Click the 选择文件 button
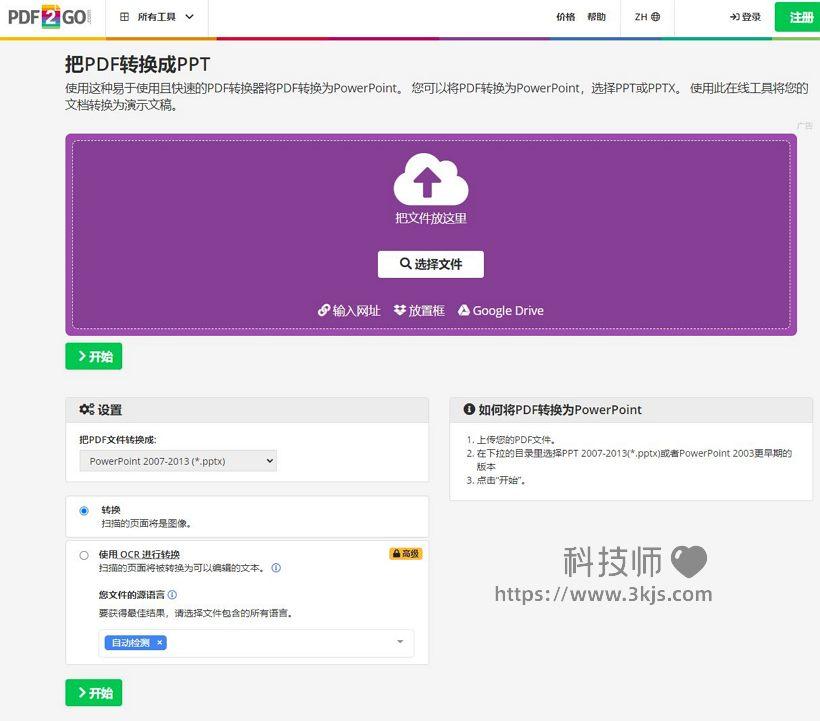The width and height of the screenshot is (820, 721). 431,264
